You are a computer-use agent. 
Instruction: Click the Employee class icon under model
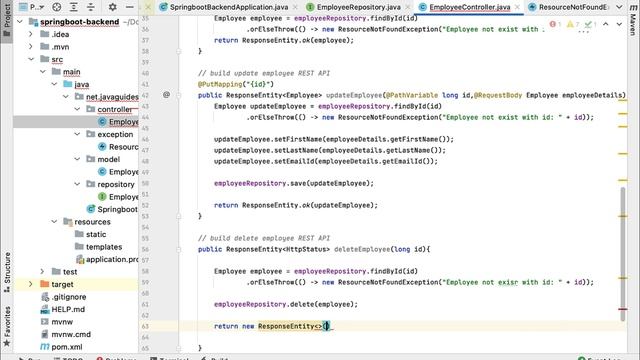pyautogui.click(x=102, y=172)
